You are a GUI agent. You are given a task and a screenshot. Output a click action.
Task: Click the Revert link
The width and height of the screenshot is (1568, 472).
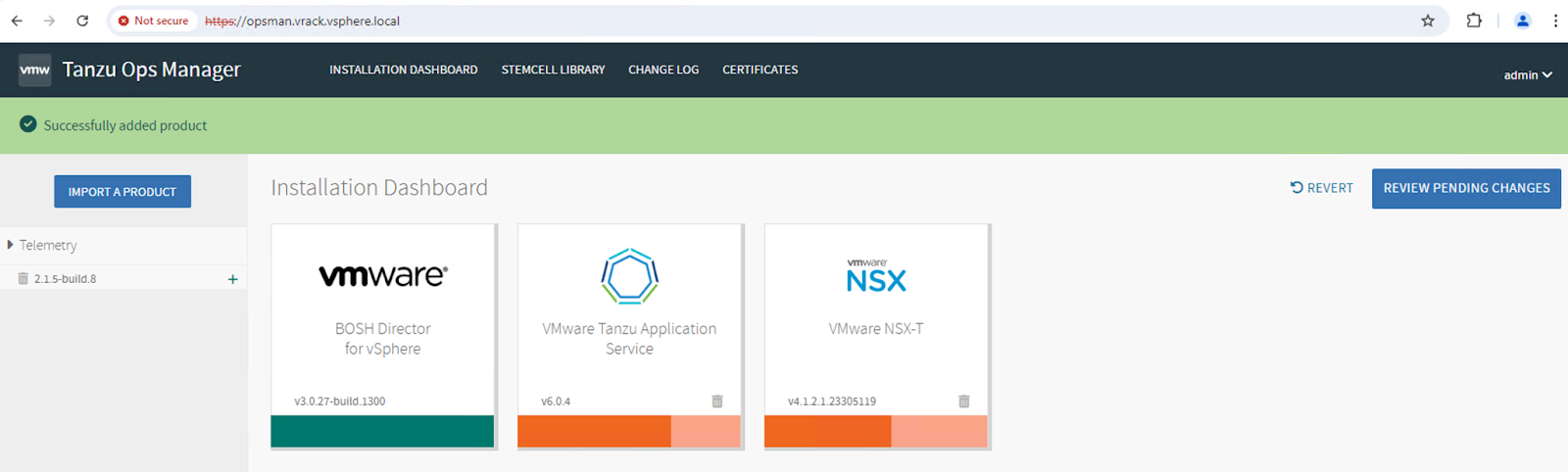coord(1321,188)
